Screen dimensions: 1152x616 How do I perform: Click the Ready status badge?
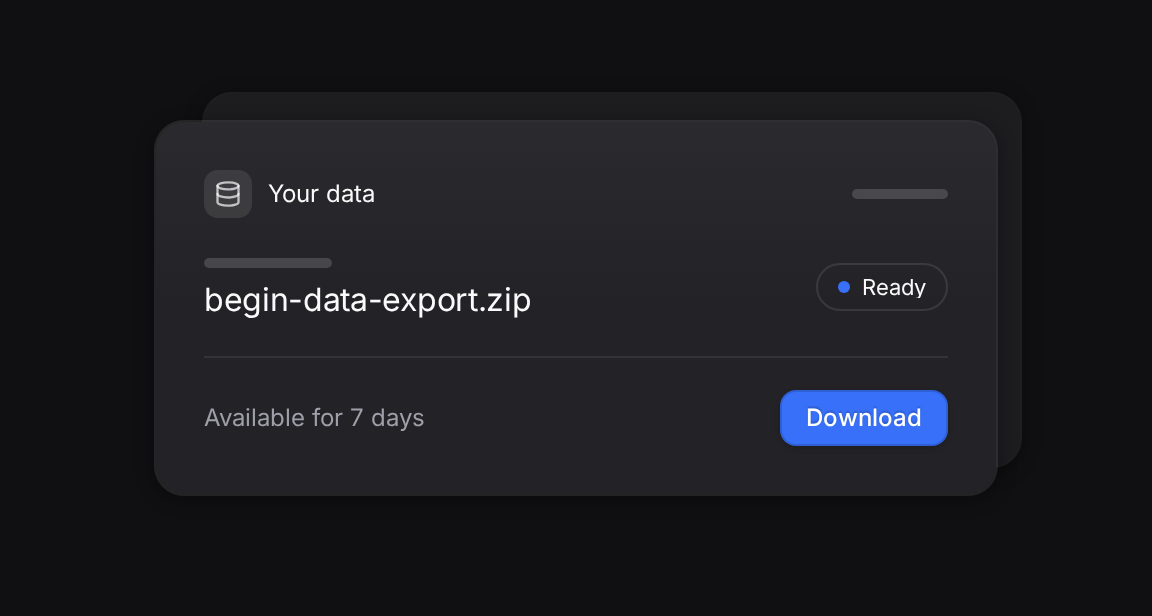(x=882, y=287)
